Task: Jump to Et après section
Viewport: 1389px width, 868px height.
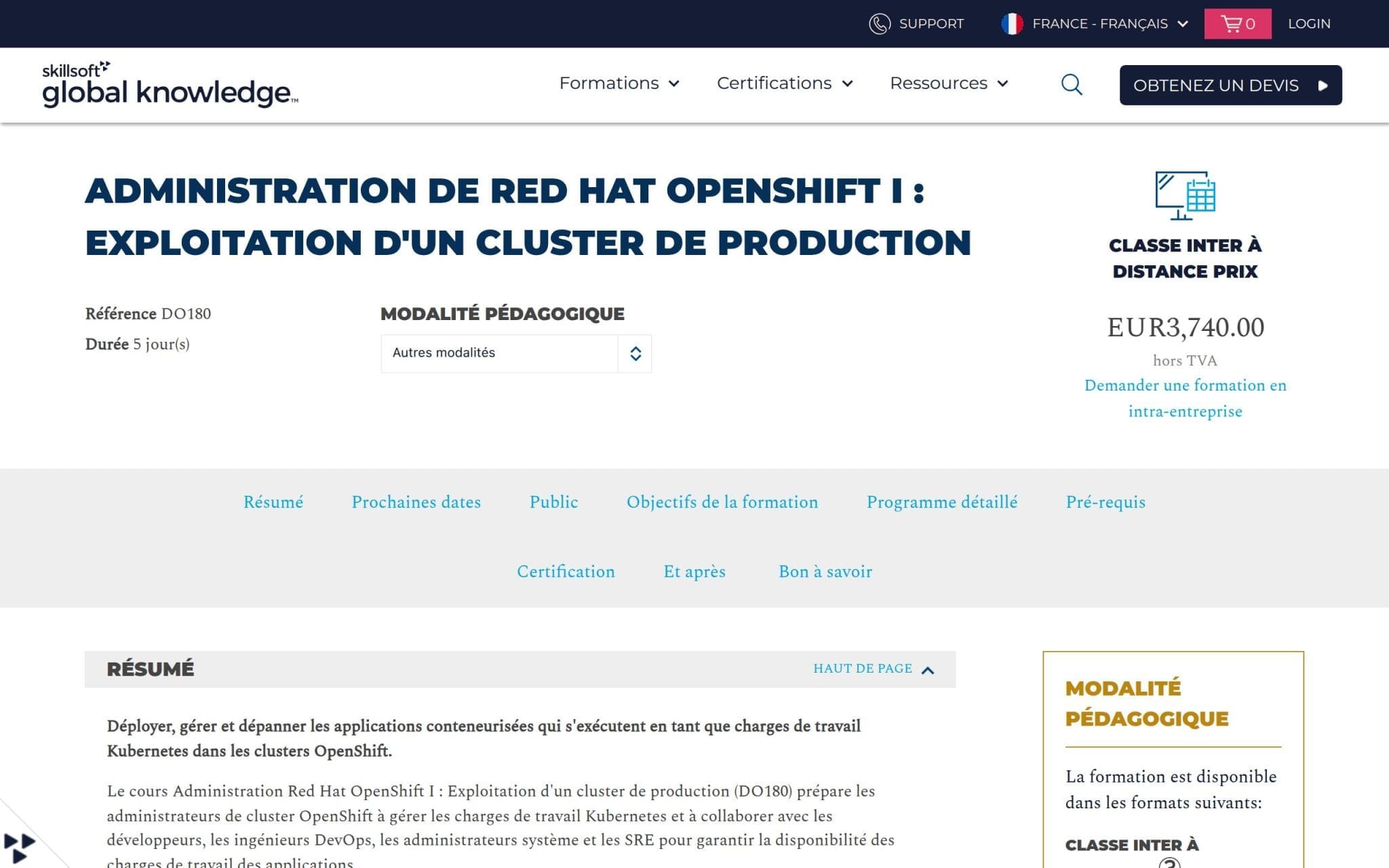Action: [x=694, y=572]
